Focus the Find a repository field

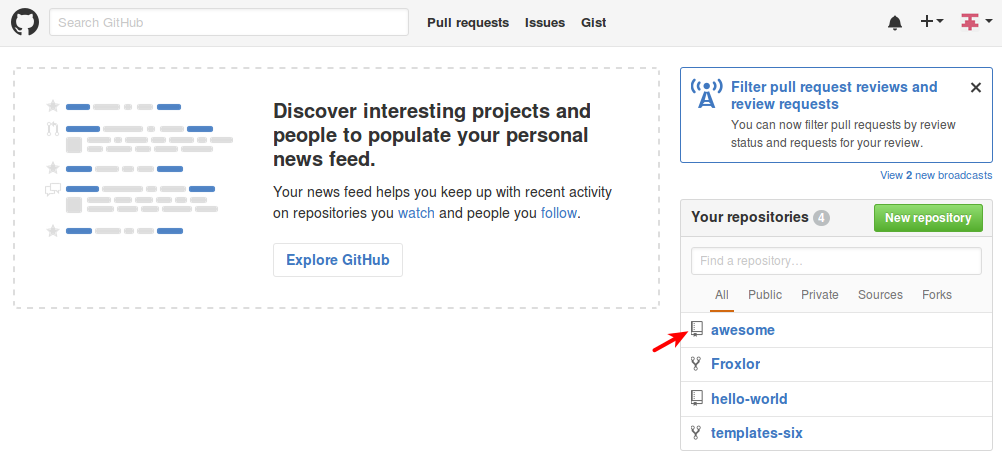click(x=836, y=261)
